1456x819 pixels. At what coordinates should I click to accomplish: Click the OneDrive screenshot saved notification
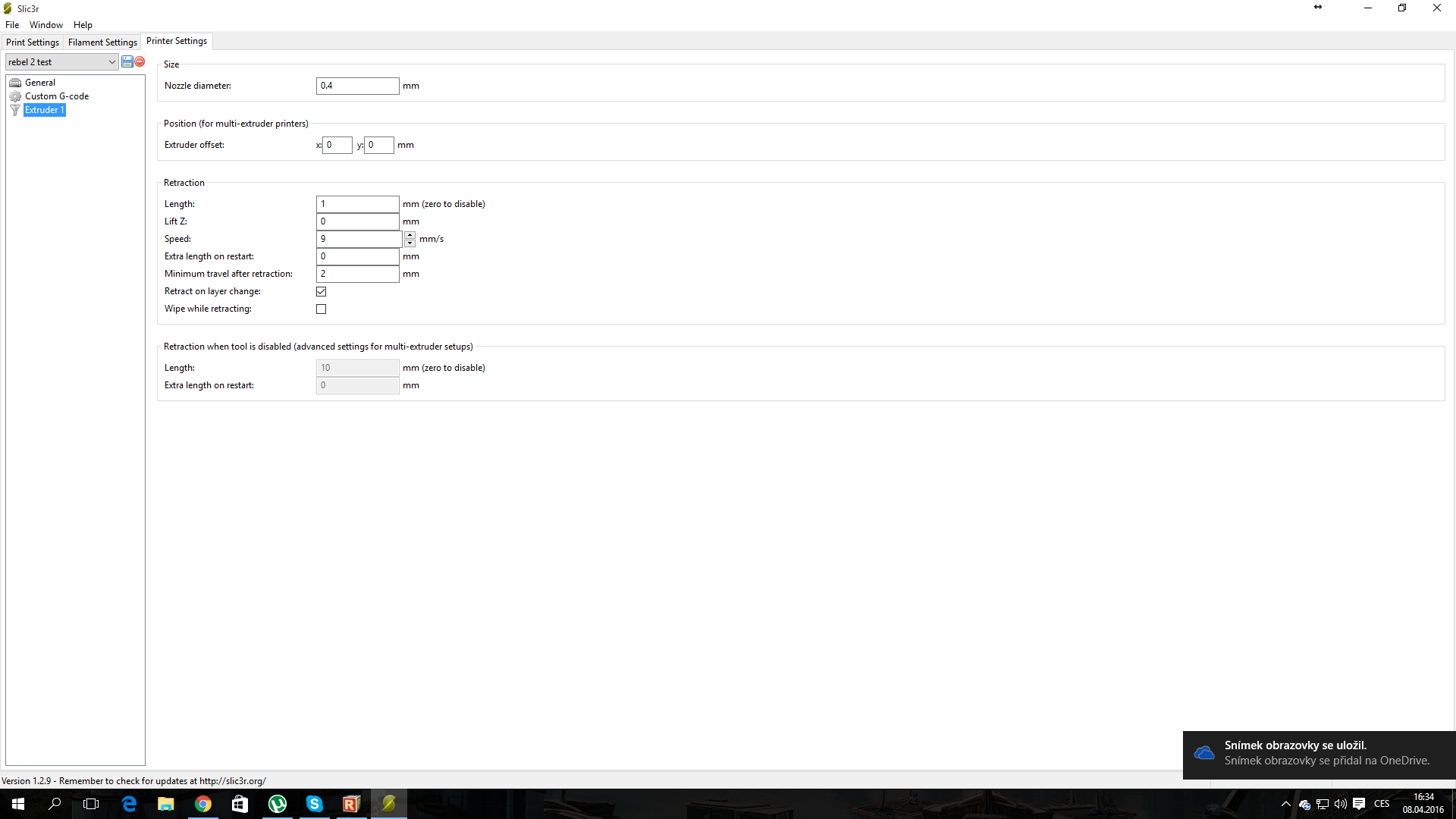tap(1319, 754)
